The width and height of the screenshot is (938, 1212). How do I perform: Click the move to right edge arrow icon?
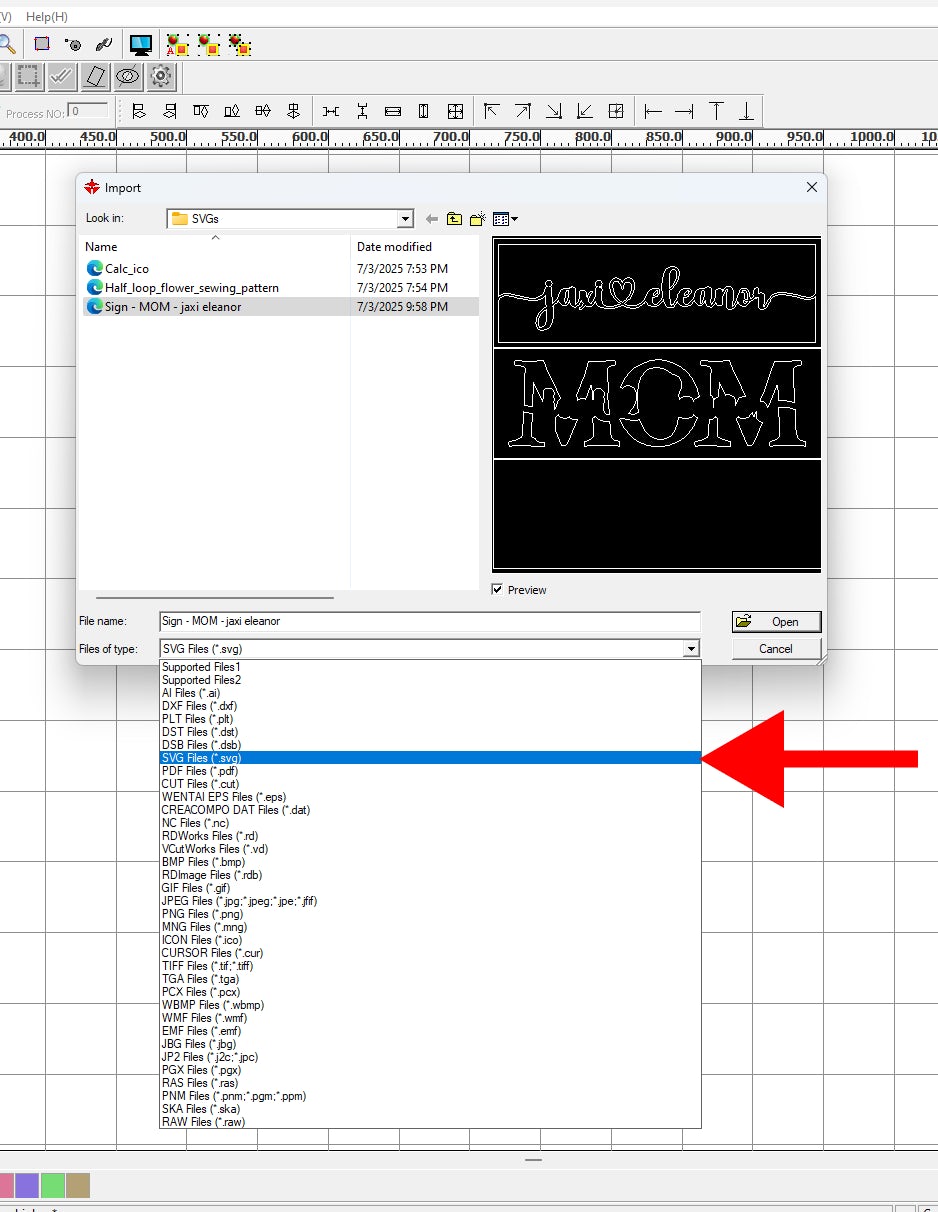tap(684, 111)
